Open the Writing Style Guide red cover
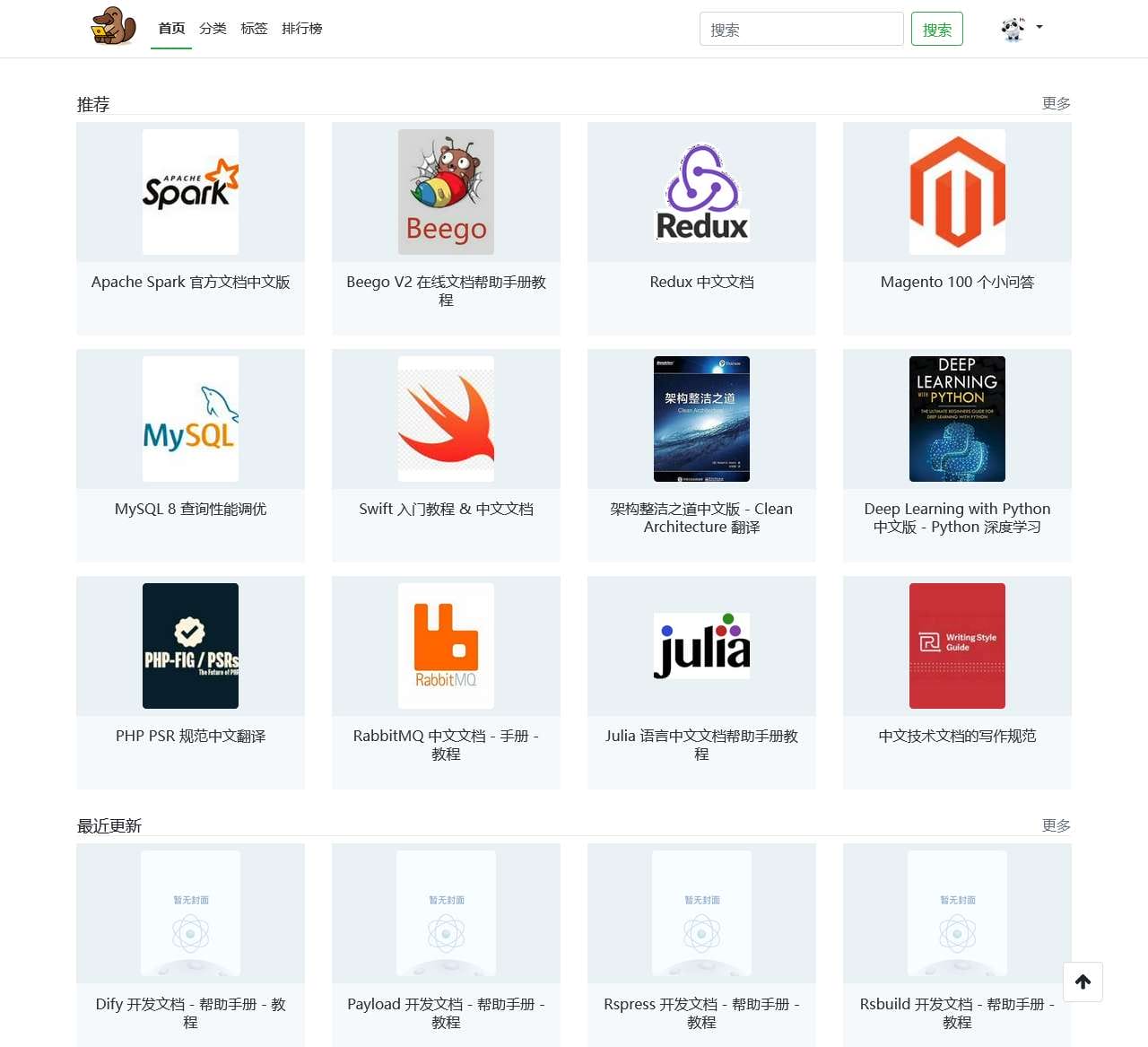 (957, 646)
